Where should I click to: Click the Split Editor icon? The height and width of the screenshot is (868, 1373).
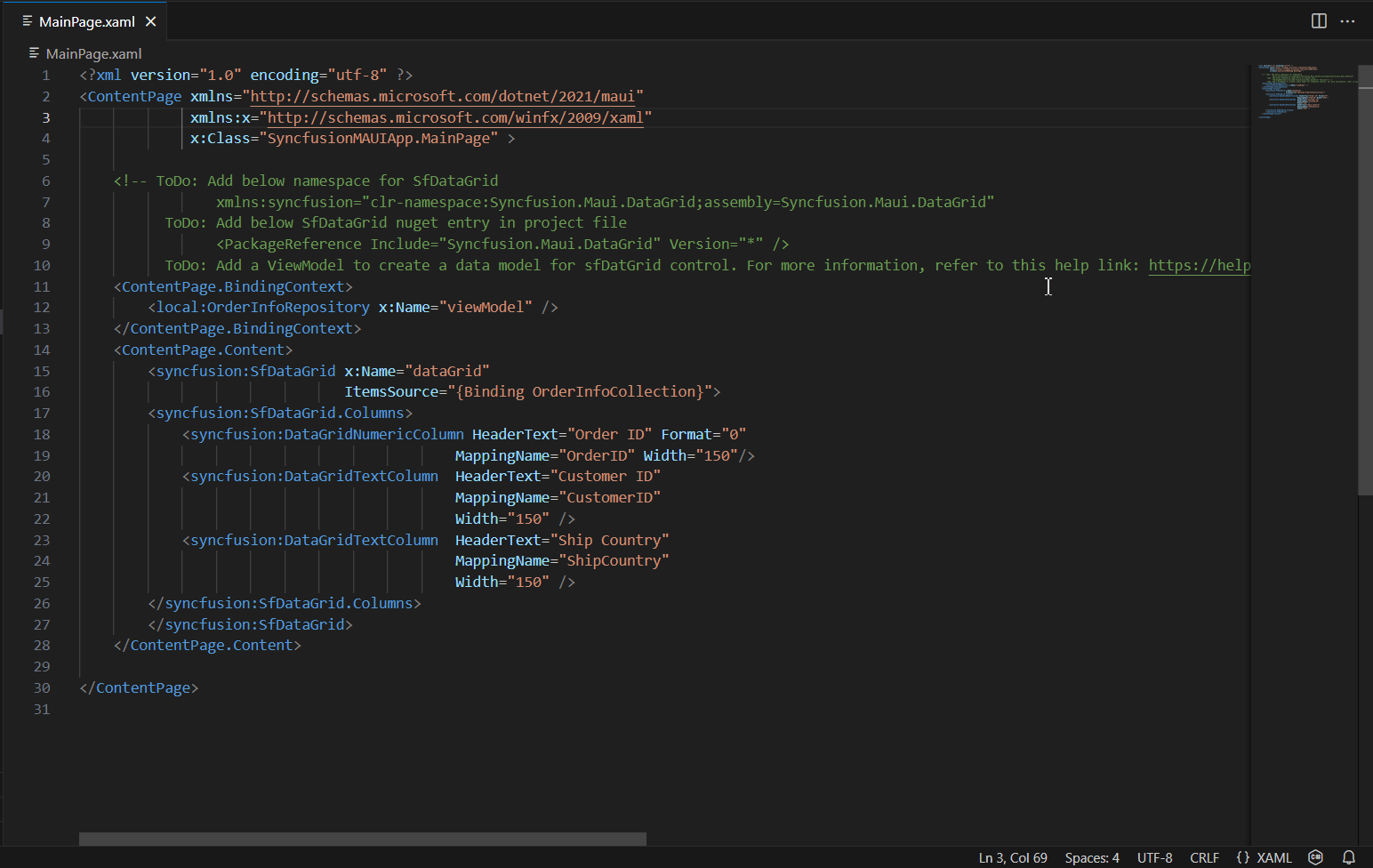(1319, 21)
